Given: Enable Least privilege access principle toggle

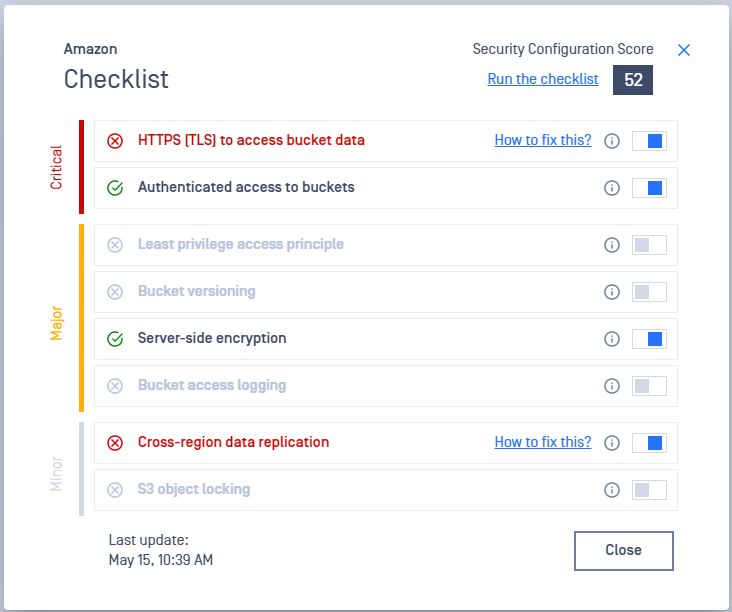Looking at the screenshot, I should click(649, 245).
